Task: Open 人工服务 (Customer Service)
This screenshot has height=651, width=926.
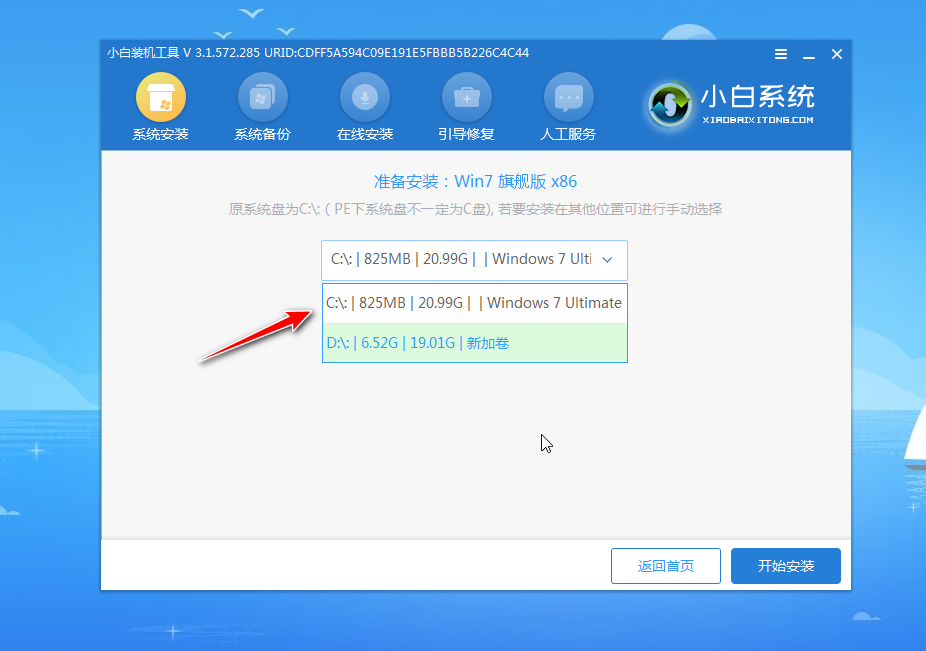Action: 568,105
